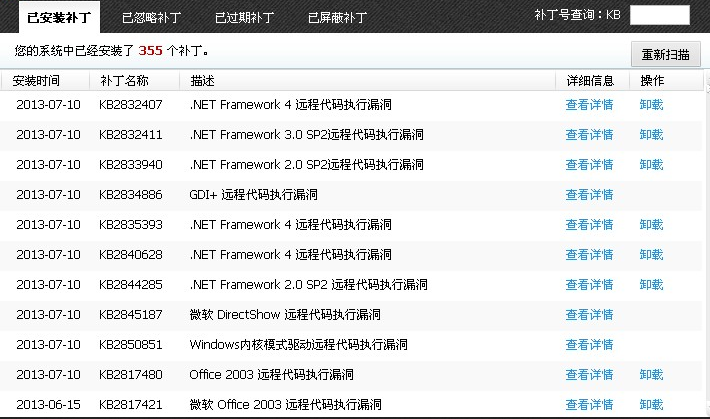View details for KB2835393
The width and height of the screenshot is (710, 419).
[x=589, y=225]
